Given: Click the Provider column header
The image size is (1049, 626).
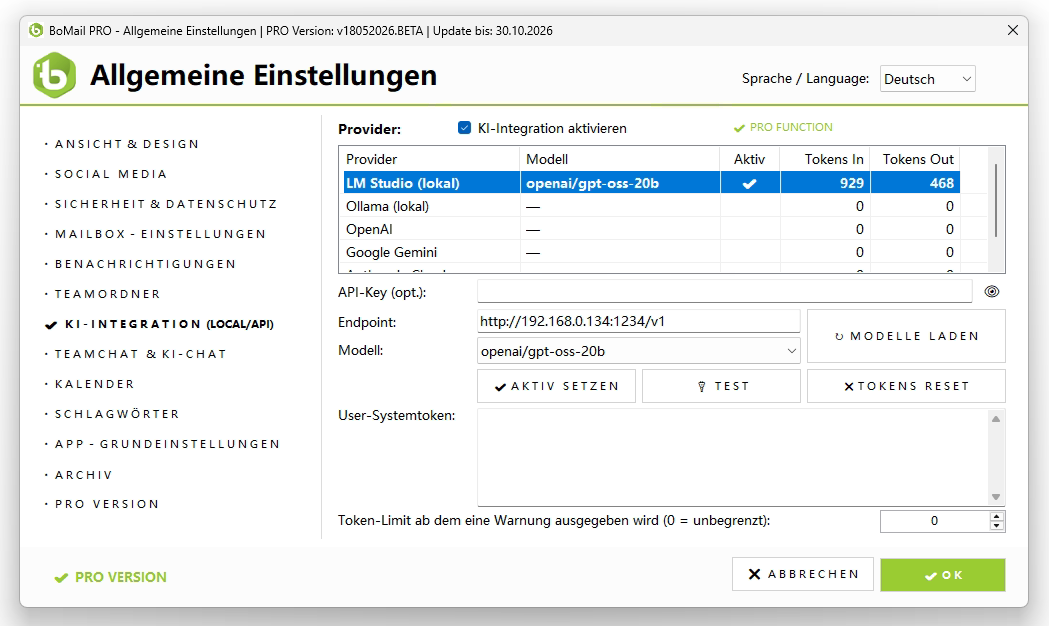Looking at the screenshot, I should (430, 159).
